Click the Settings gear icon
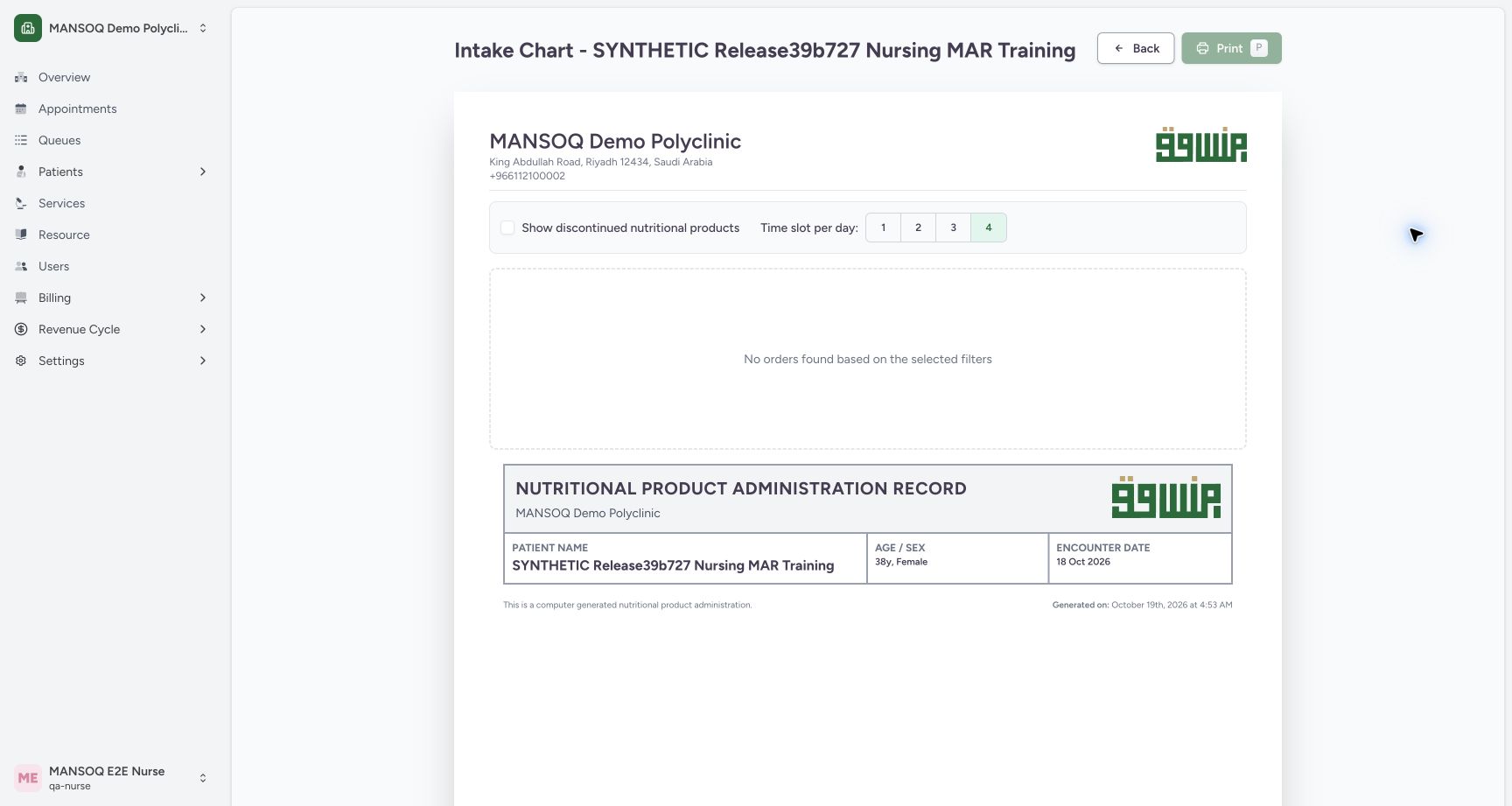The height and width of the screenshot is (806, 1512). pyautogui.click(x=21, y=361)
